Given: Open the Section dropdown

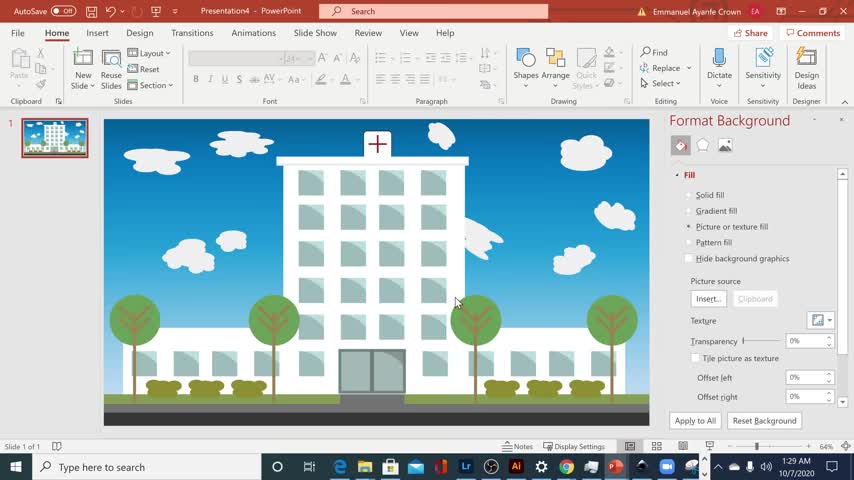Looking at the screenshot, I should click(x=150, y=85).
